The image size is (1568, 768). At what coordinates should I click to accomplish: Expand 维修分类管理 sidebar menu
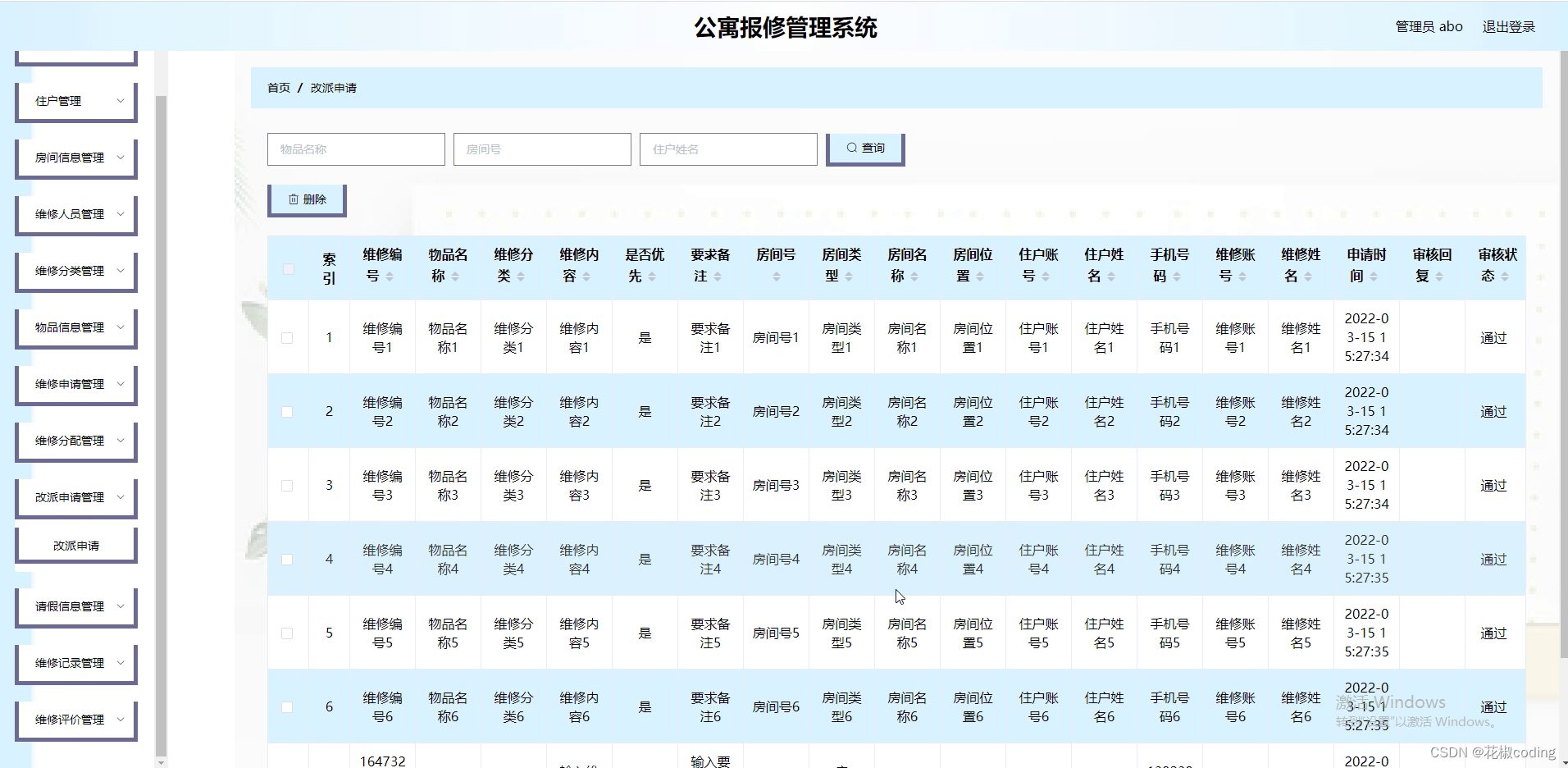(76, 271)
